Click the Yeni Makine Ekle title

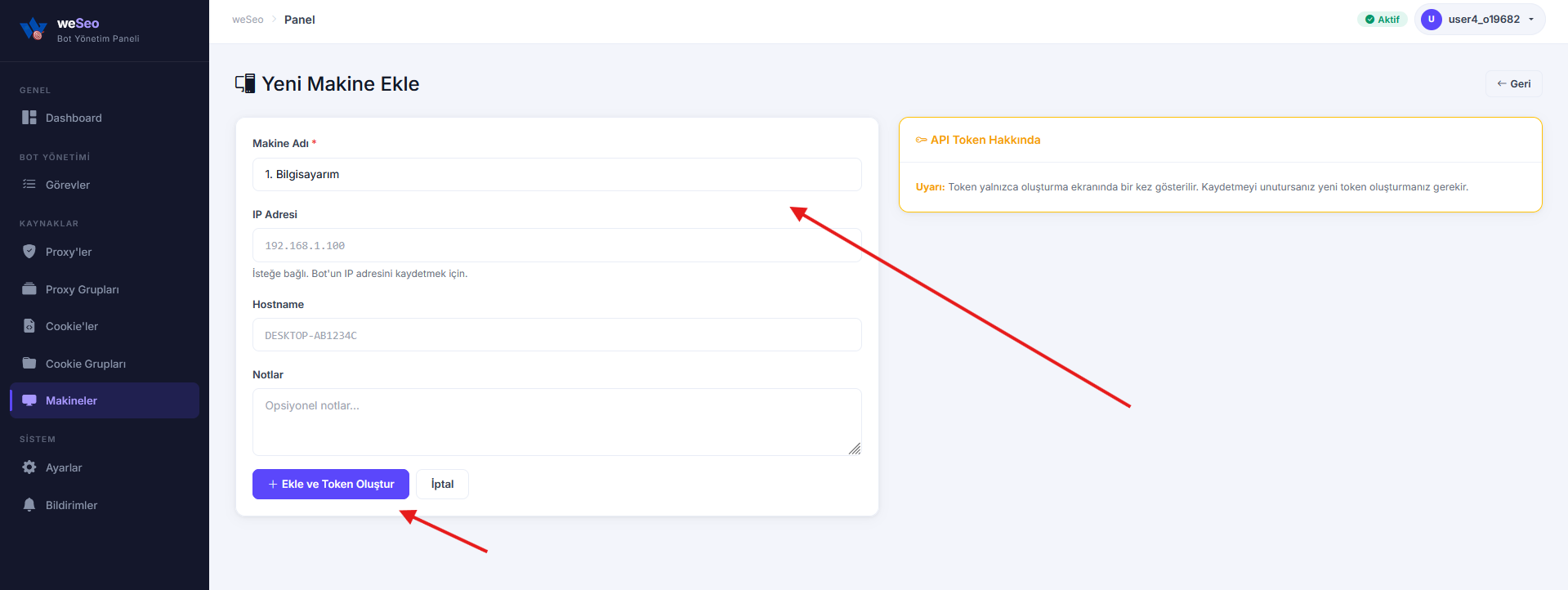(x=341, y=83)
